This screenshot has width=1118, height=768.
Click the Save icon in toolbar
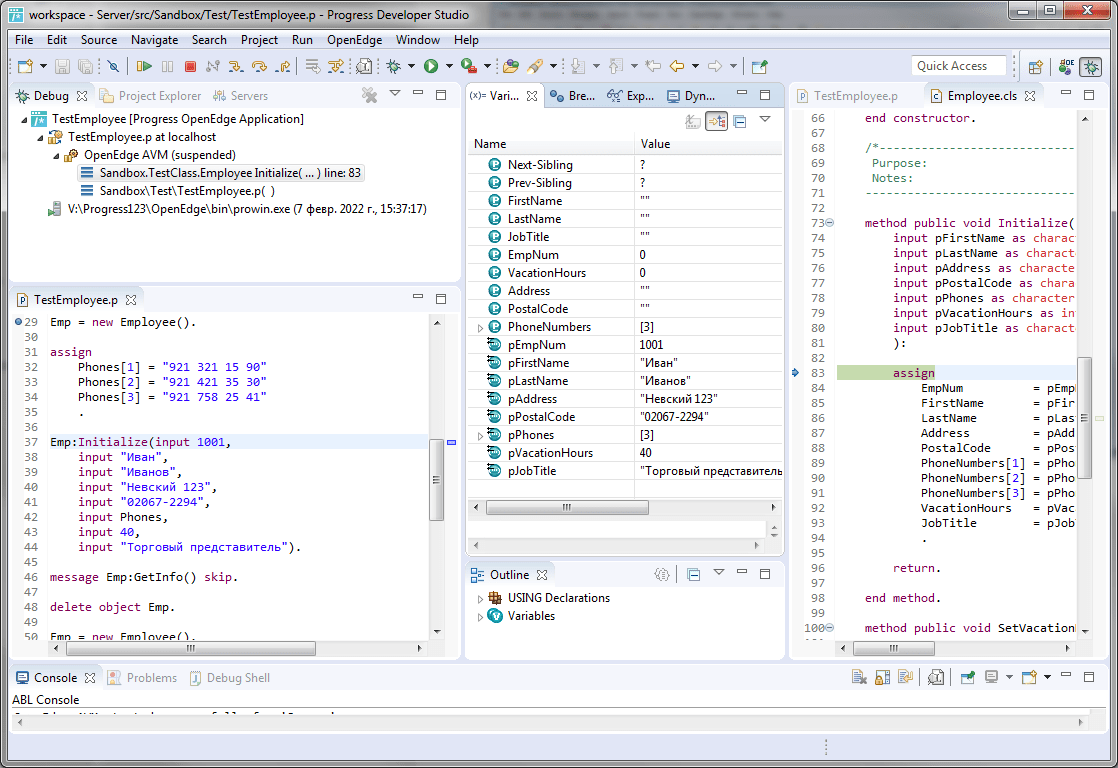[x=63, y=66]
